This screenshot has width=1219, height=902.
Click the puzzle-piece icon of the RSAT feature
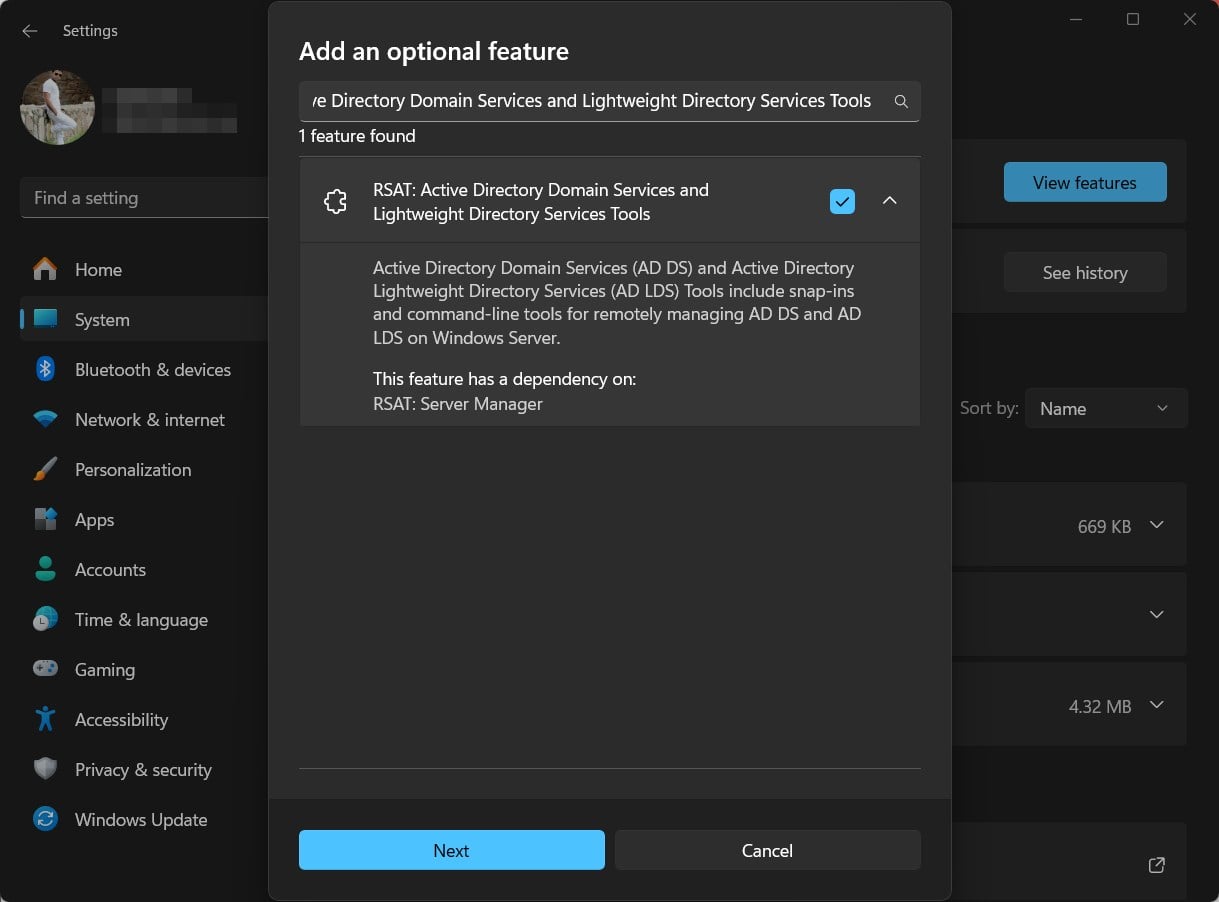pyautogui.click(x=336, y=202)
